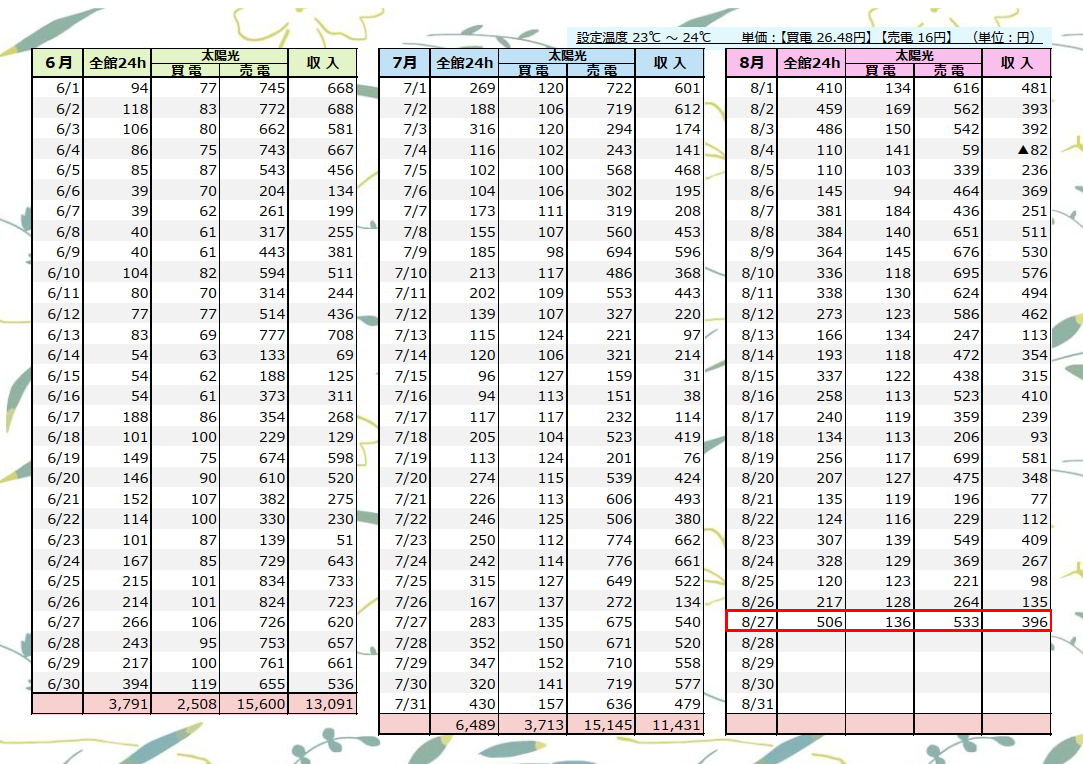Click 全館24h value 188 in row 6/17
Image resolution: width=1083 pixels, height=764 pixels.
click(x=117, y=417)
